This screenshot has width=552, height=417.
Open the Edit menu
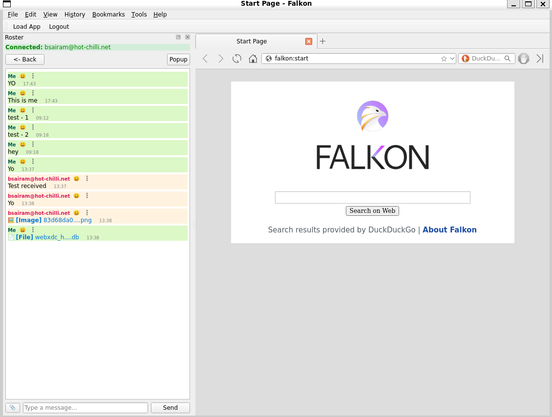point(31,14)
